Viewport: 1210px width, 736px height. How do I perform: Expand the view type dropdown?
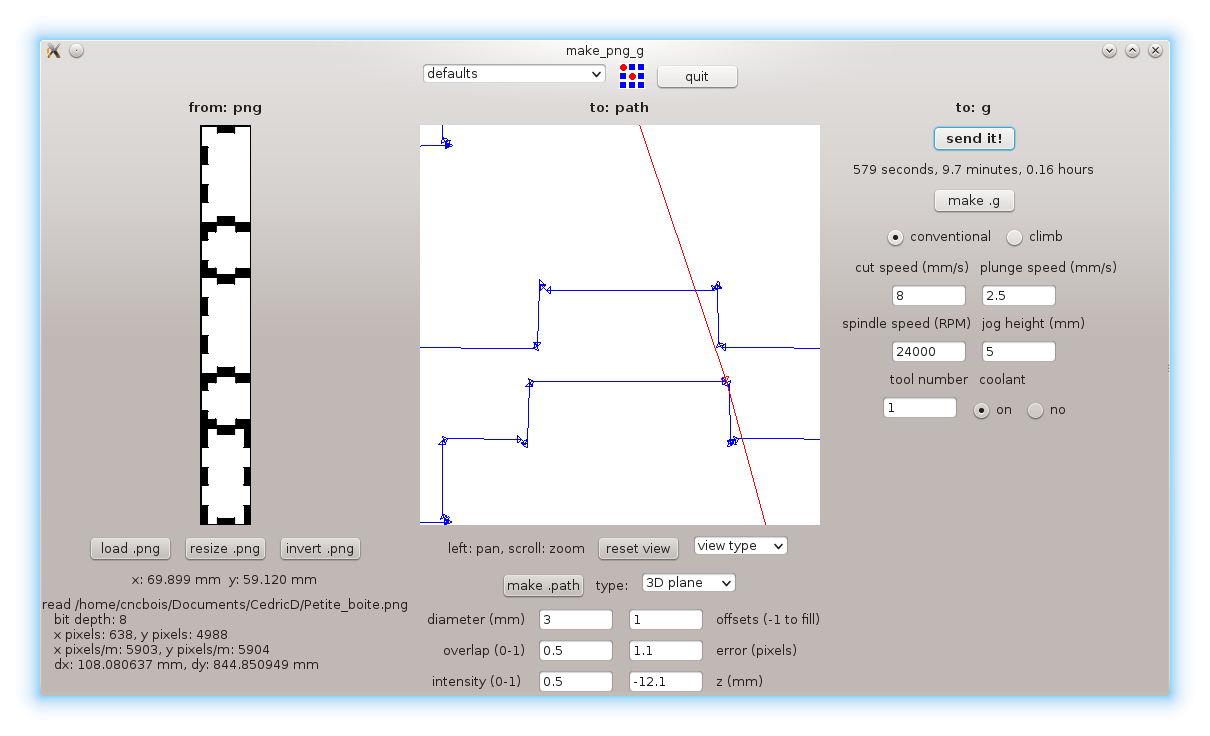pyautogui.click(x=740, y=546)
